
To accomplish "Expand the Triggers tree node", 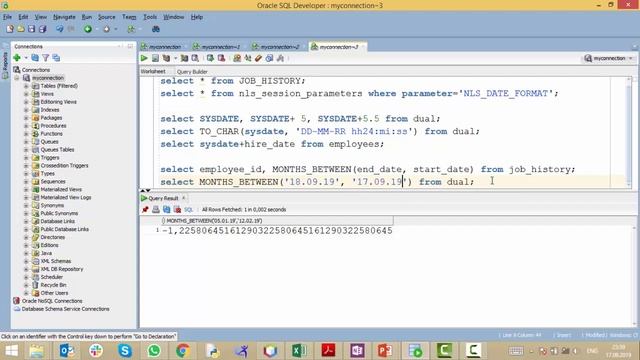I will pyautogui.click(x=26, y=158).
